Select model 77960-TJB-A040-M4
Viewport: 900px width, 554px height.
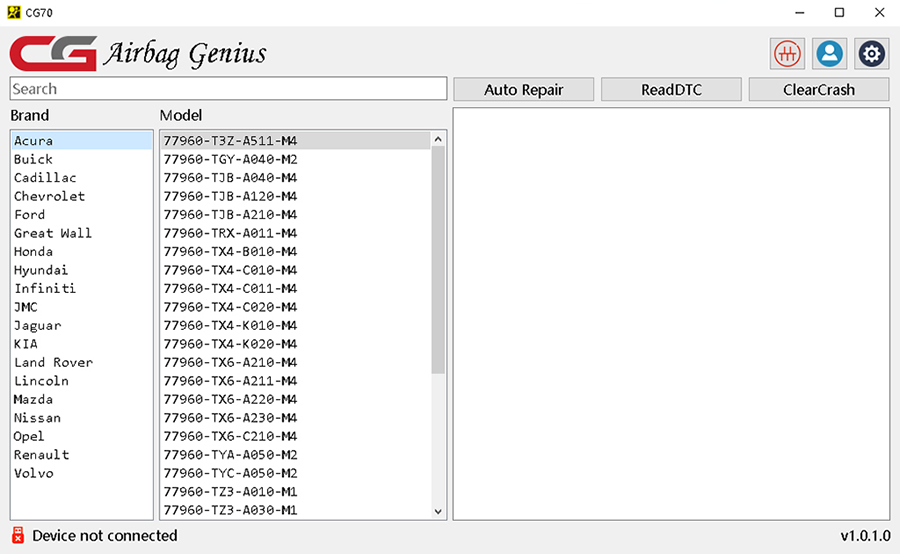pyautogui.click(x=295, y=177)
